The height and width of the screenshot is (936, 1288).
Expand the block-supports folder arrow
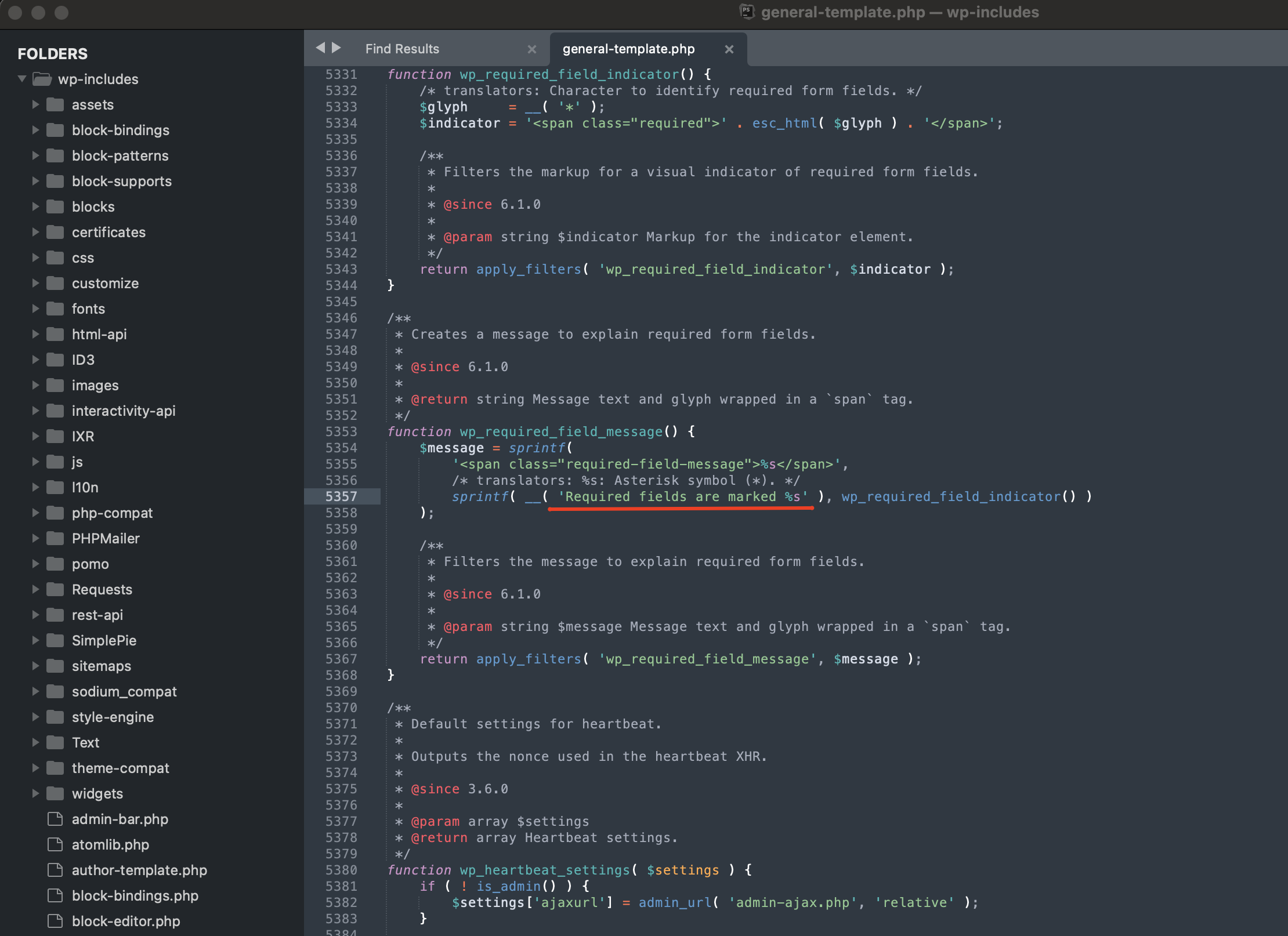pyautogui.click(x=35, y=181)
